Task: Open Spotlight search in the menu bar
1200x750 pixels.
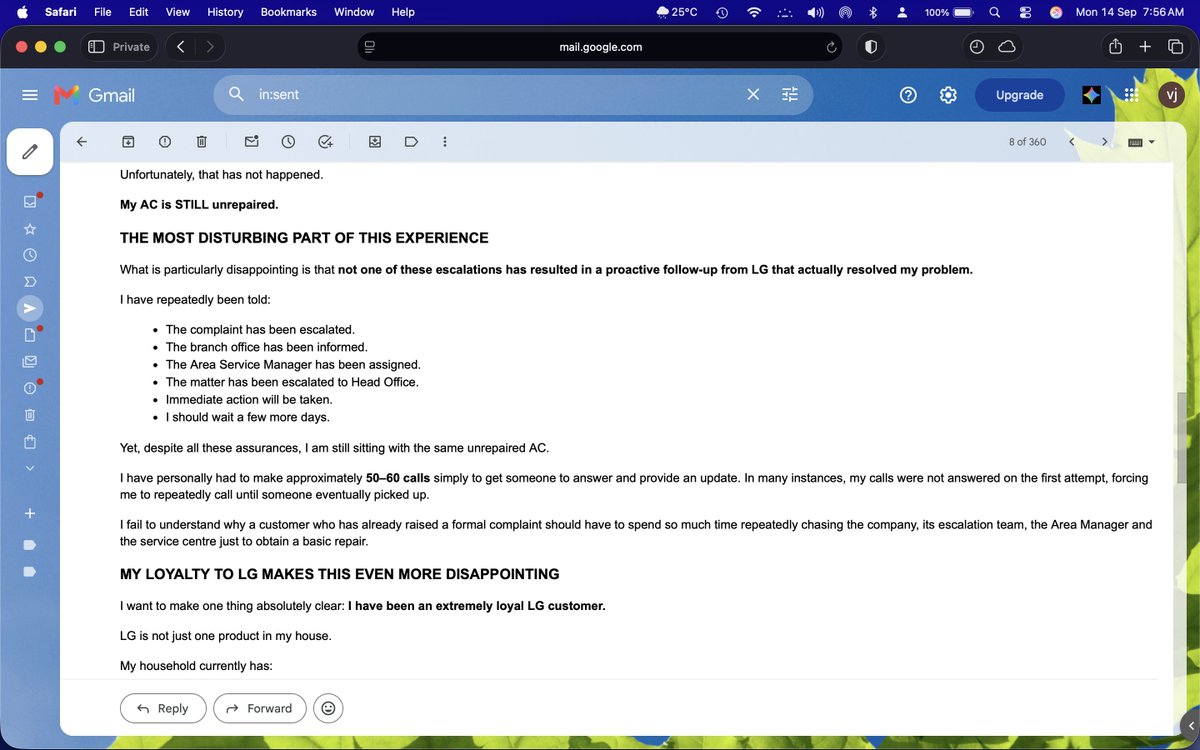Action: point(994,12)
